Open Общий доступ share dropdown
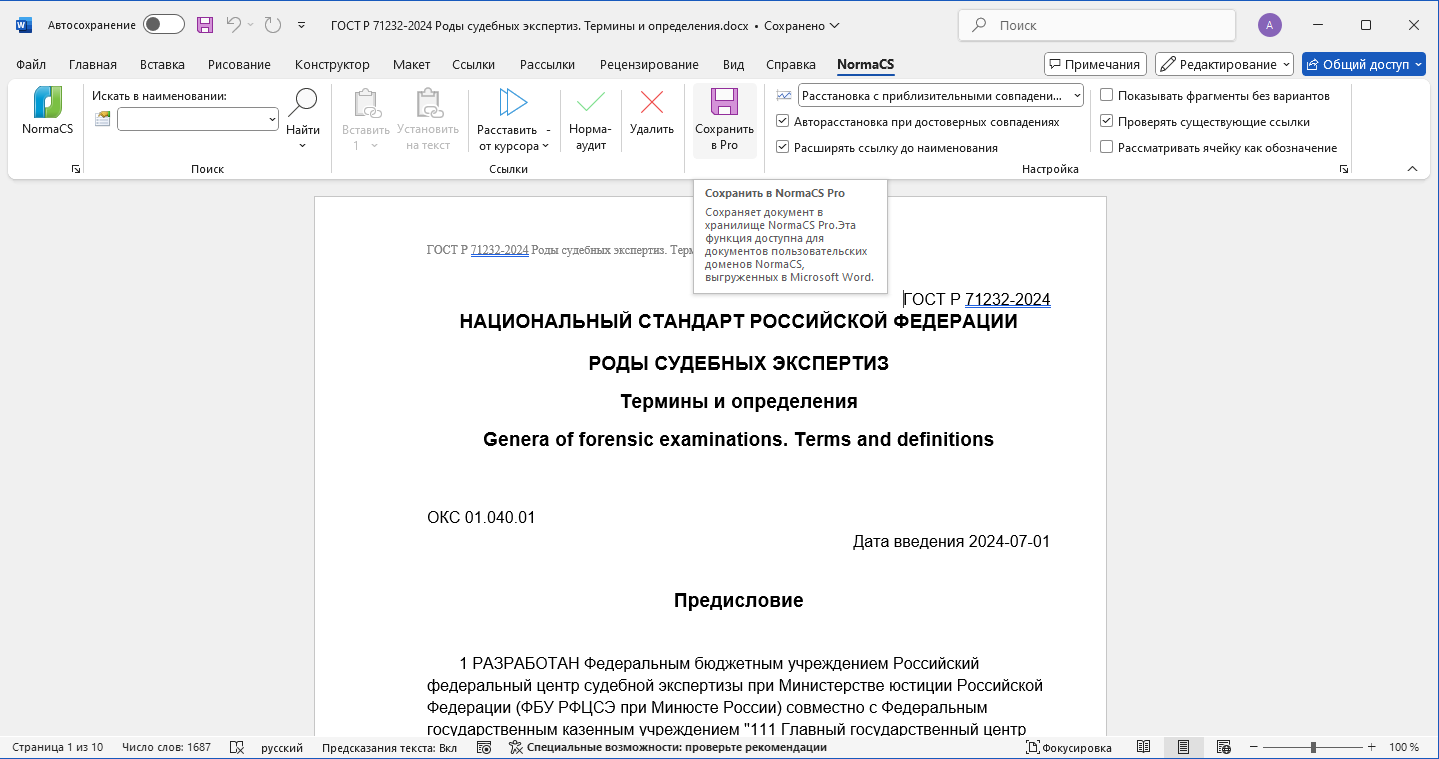Image resolution: width=1439 pixels, height=759 pixels. click(1363, 64)
